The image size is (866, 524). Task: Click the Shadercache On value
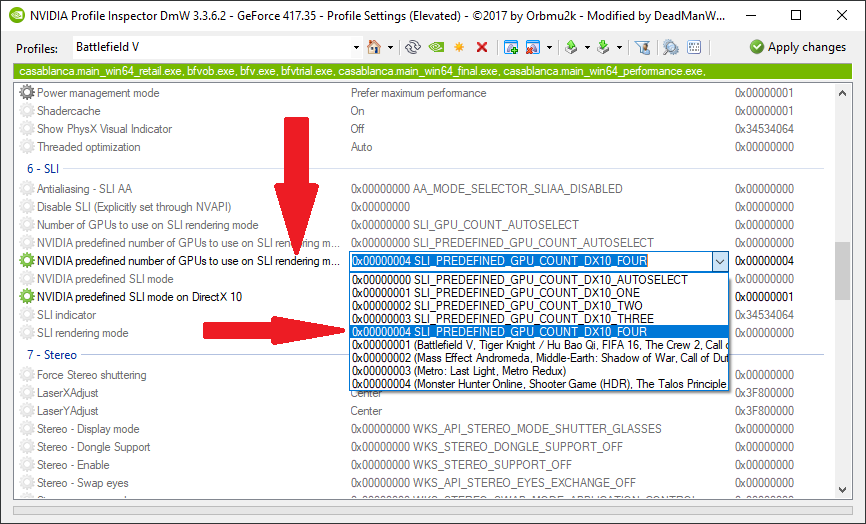click(x=357, y=111)
